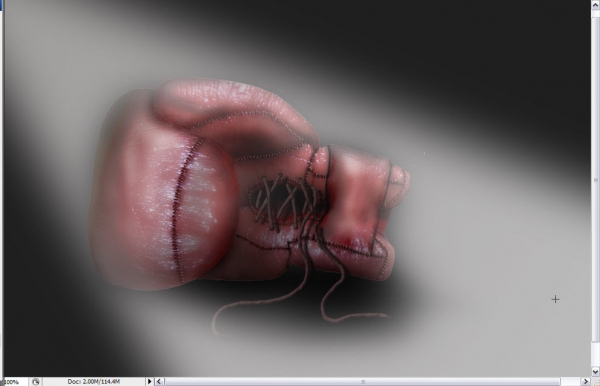Click the crossed laces on the boxing glove
600x386 pixels.
(x=285, y=201)
